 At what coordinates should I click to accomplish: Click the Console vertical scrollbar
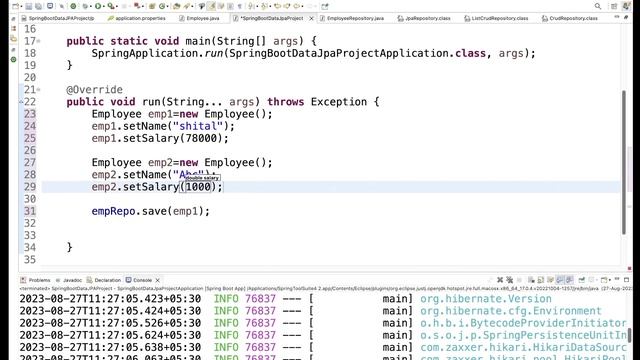[629, 336]
